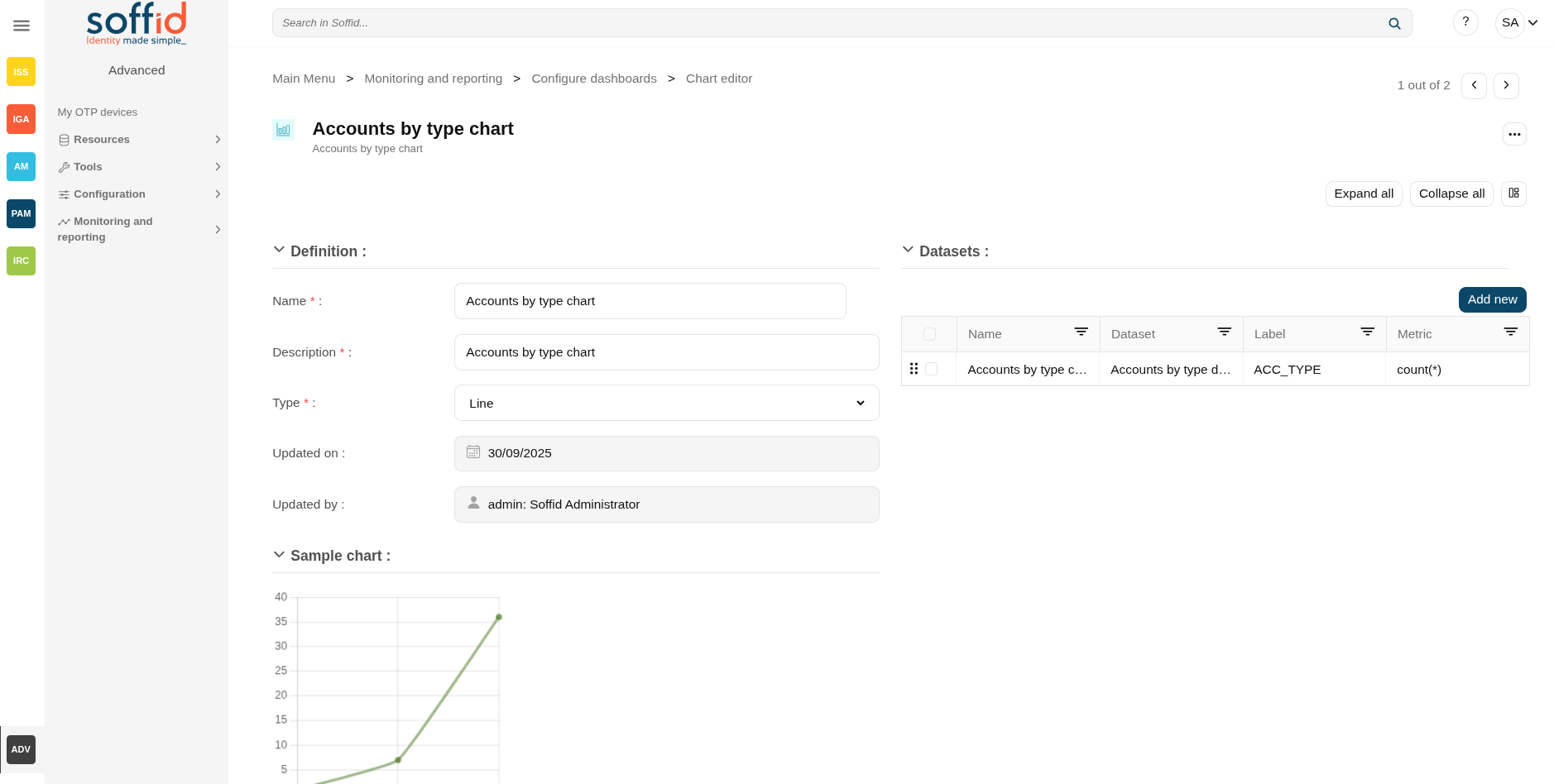Collapse the Definition section

pos(279,250)
